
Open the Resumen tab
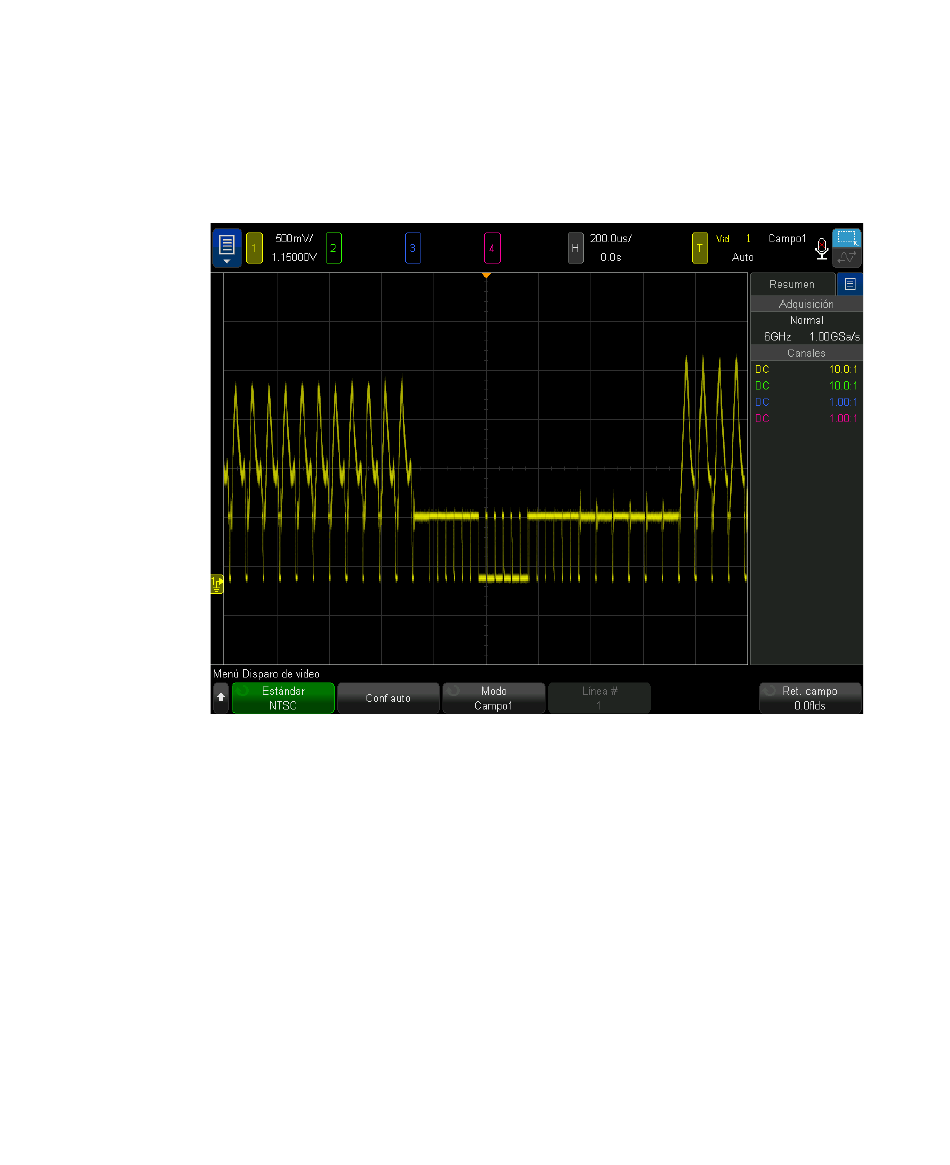(792, 284)
